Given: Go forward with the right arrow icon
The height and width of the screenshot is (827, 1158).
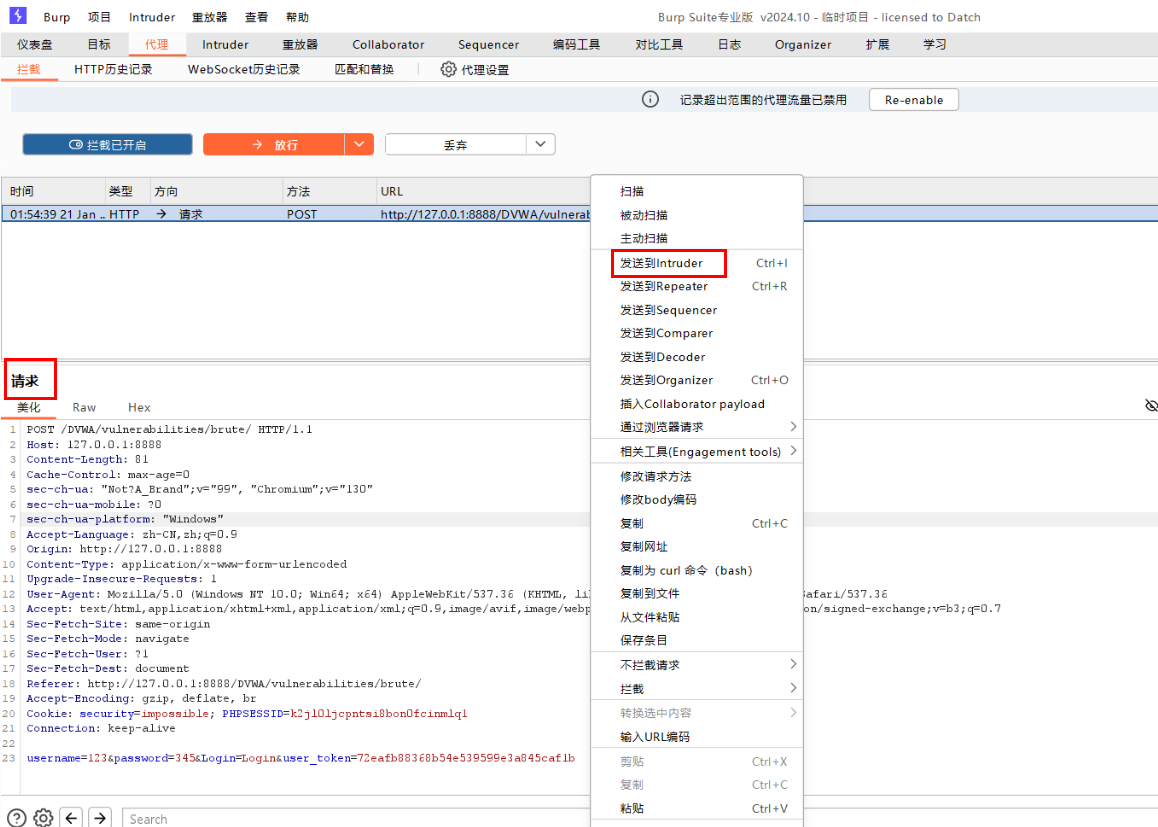Looking at the screenshot, I should point(100,818).
